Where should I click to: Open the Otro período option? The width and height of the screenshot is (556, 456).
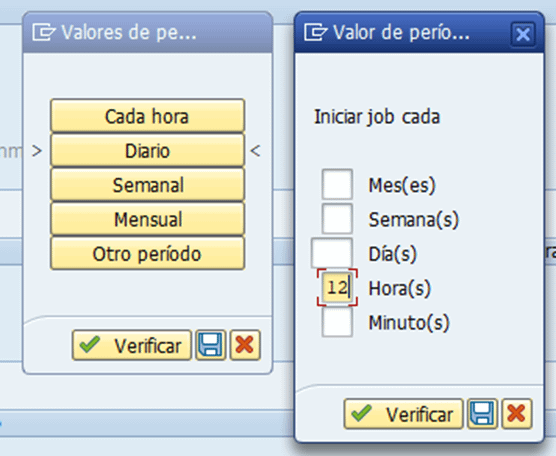pos(148,254)
